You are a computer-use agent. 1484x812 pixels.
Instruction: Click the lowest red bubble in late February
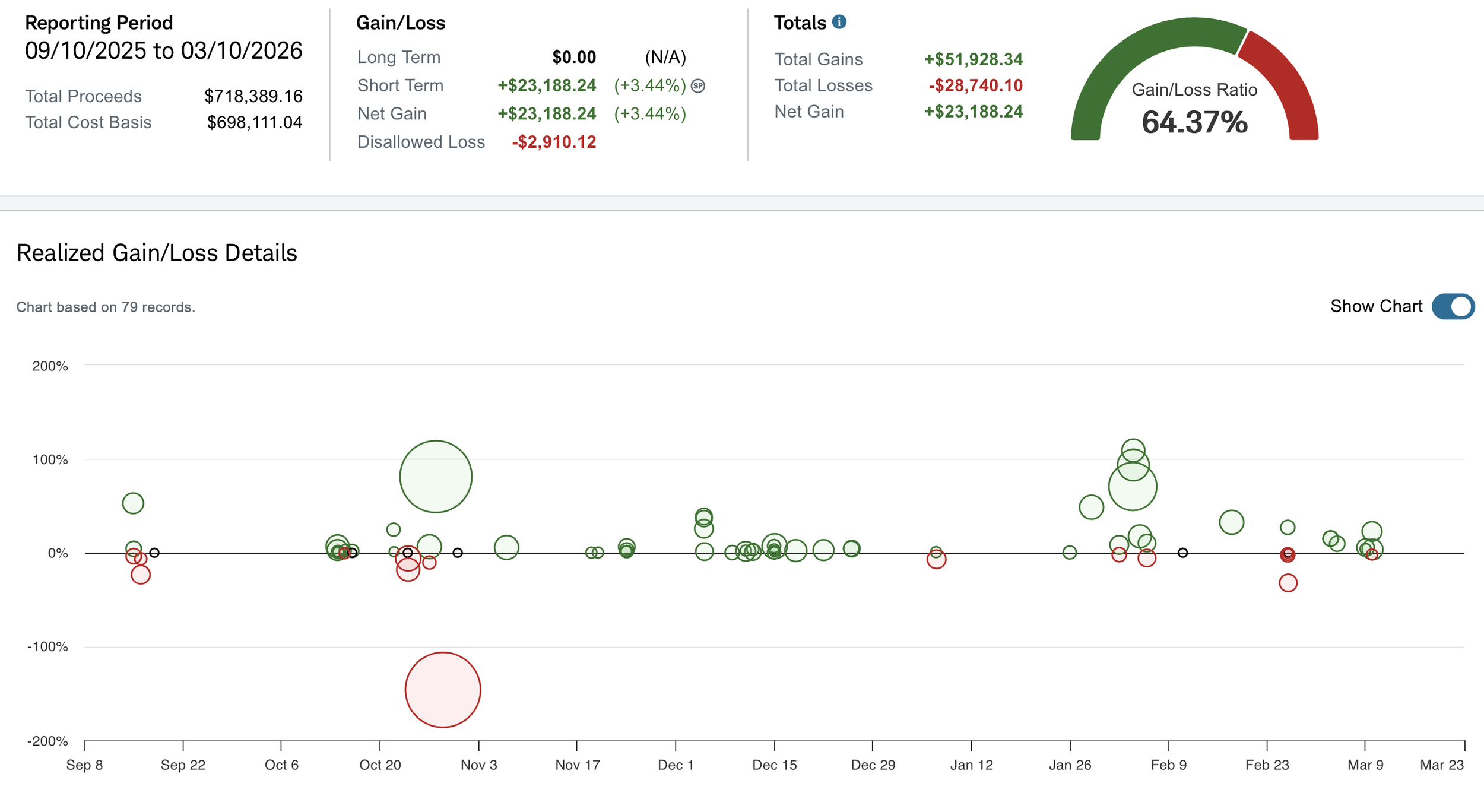(1288, 583)
